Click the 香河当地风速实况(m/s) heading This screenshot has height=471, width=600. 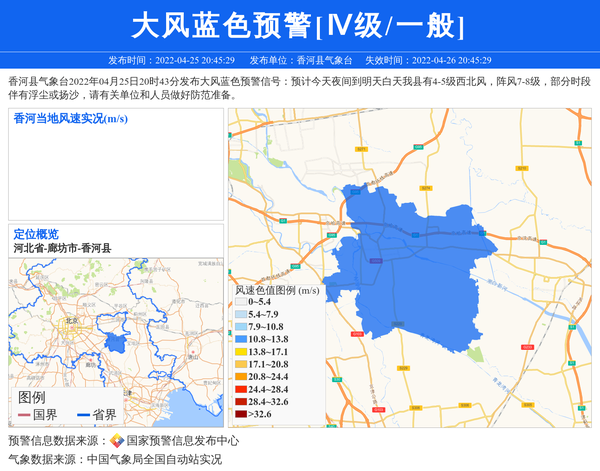click(71, 119)
